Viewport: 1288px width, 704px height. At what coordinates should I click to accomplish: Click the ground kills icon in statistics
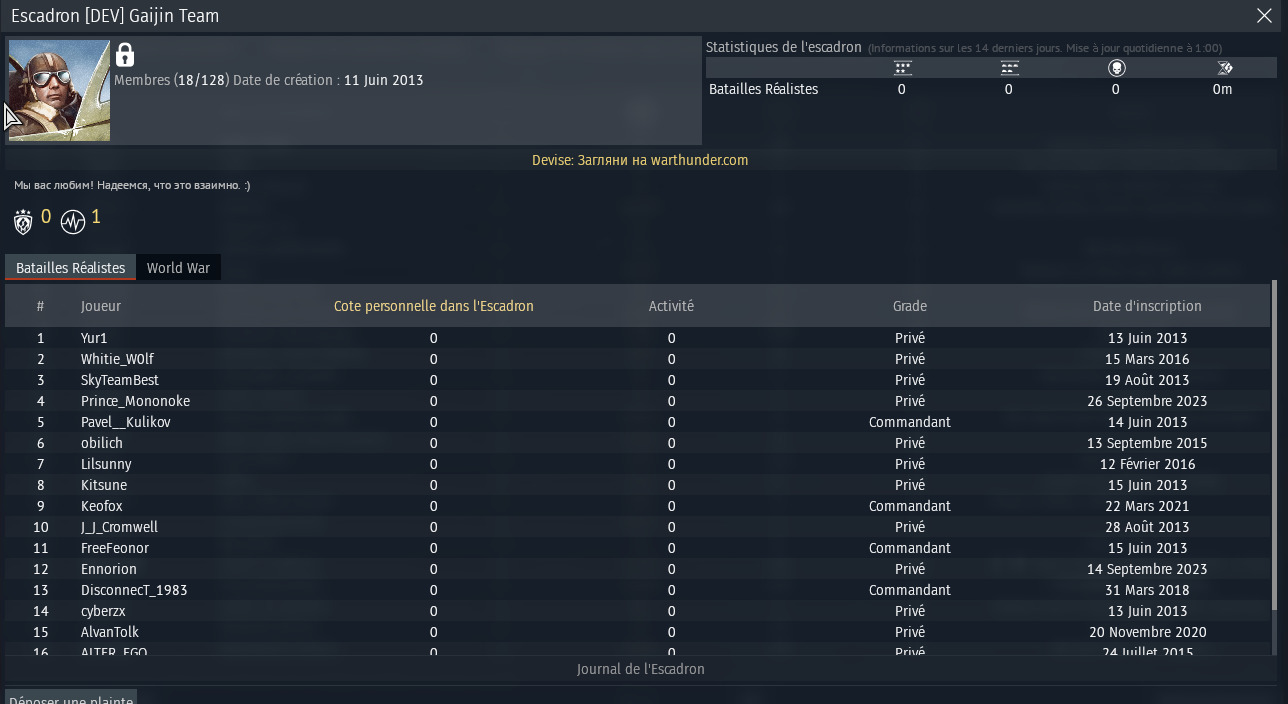[1010, 68]
